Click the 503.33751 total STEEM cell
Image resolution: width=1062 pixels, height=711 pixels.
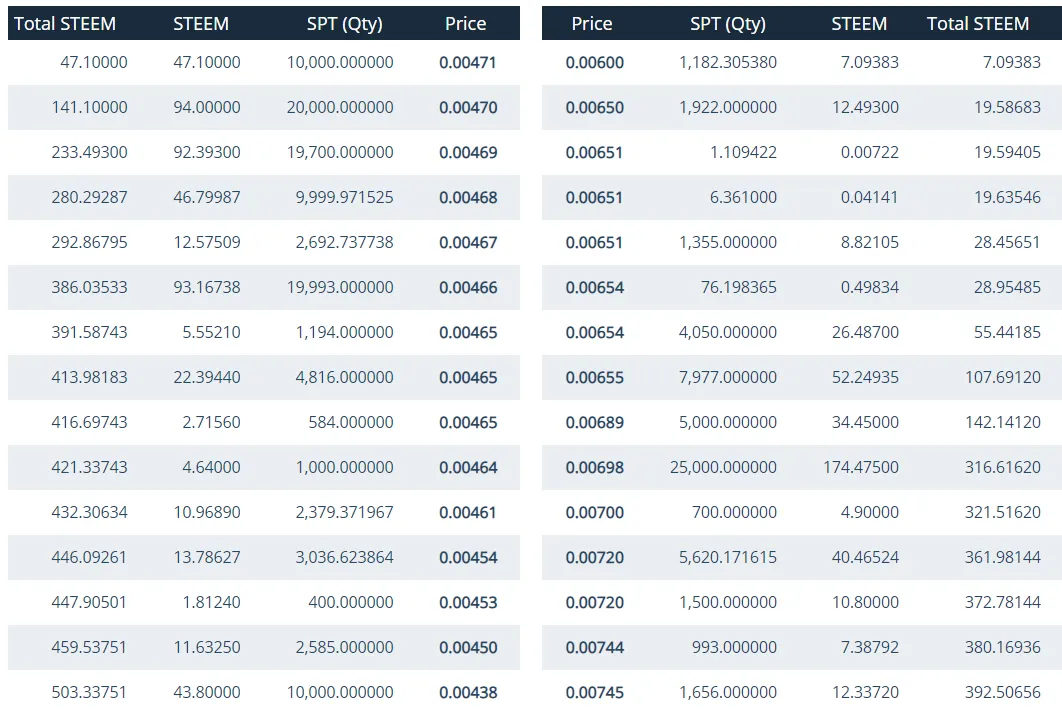point(89,692)
